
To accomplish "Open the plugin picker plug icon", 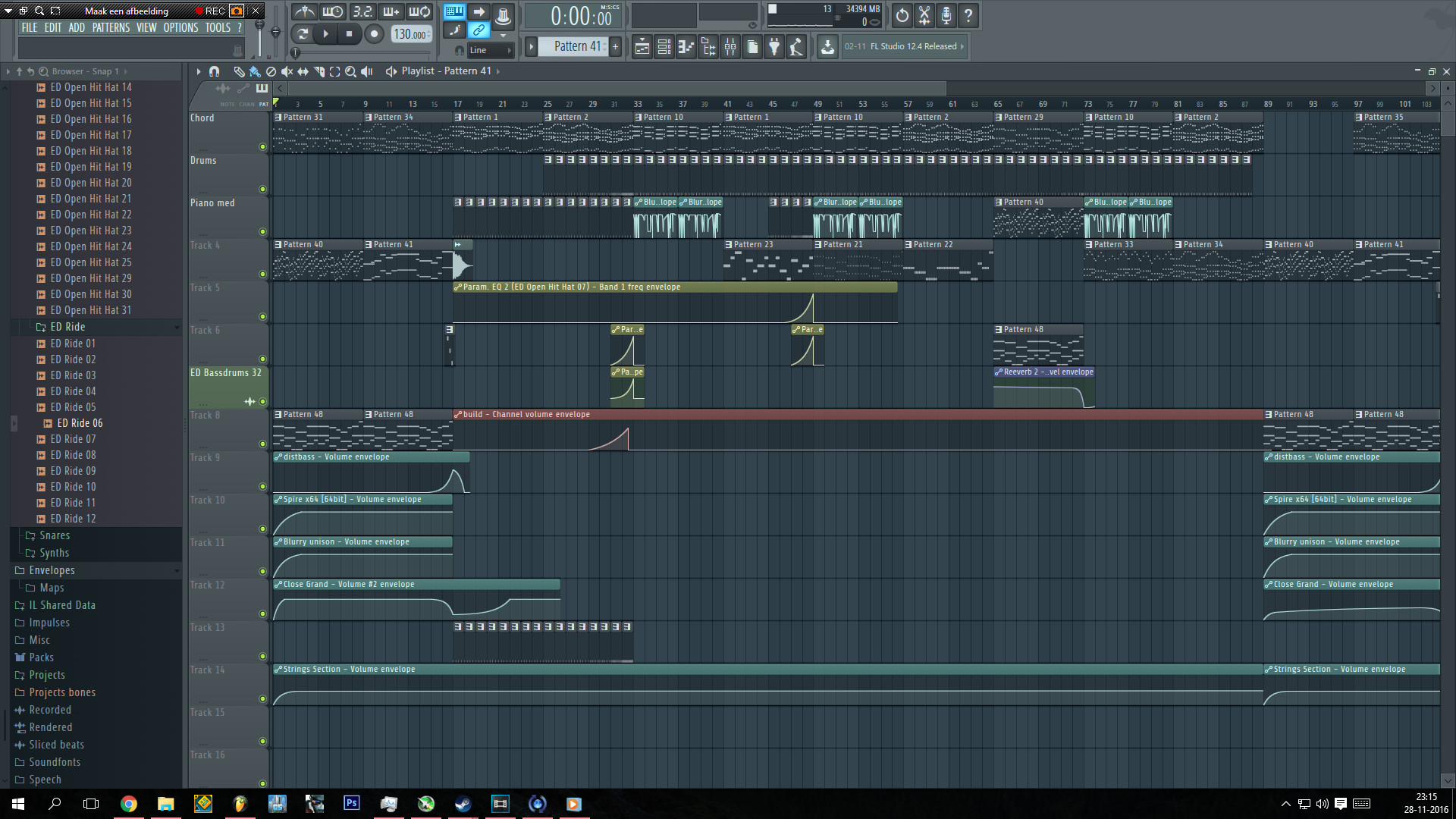I will click(774, 47).
